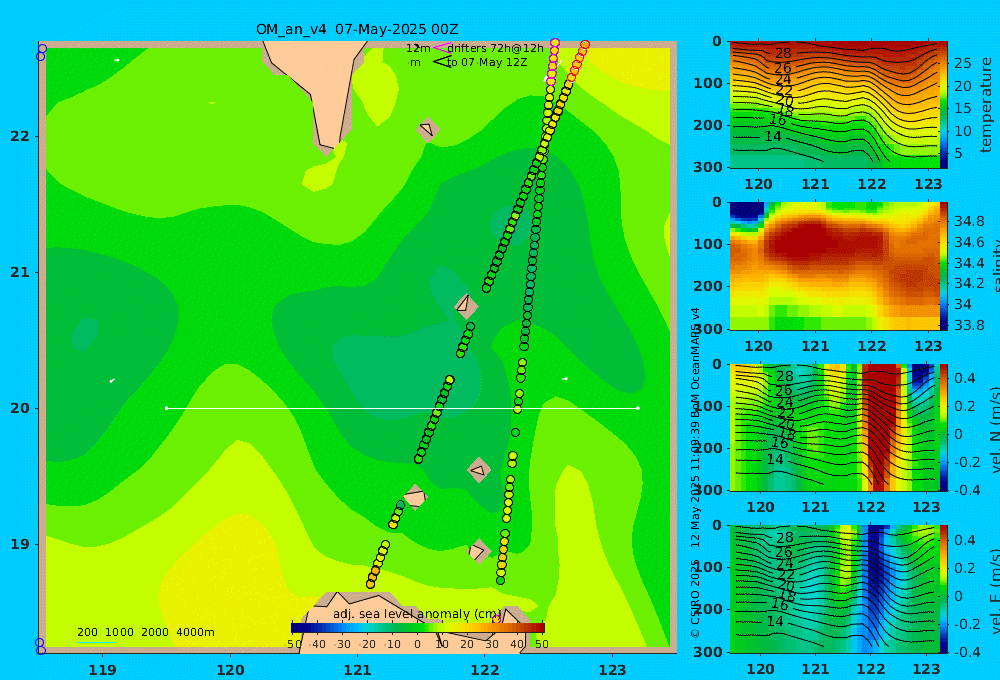Click the adj. sea level anomaly colorbar

pos(418,628)
